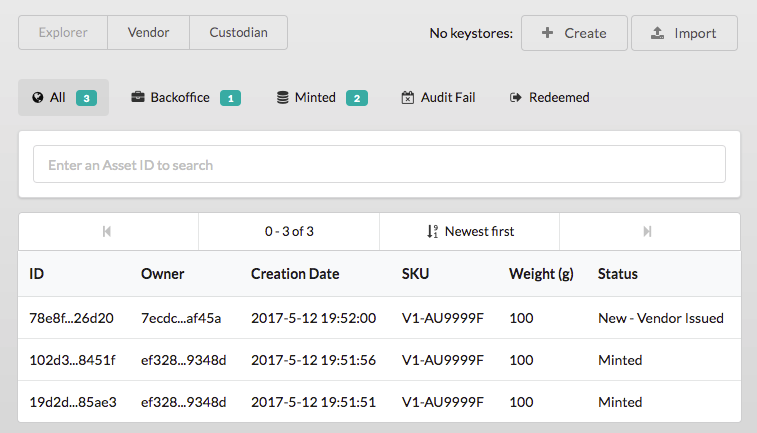Click the Audit Fail calendar icon
Screen dimensions: 757x433
pyautogui.click(x=407, y=98)
